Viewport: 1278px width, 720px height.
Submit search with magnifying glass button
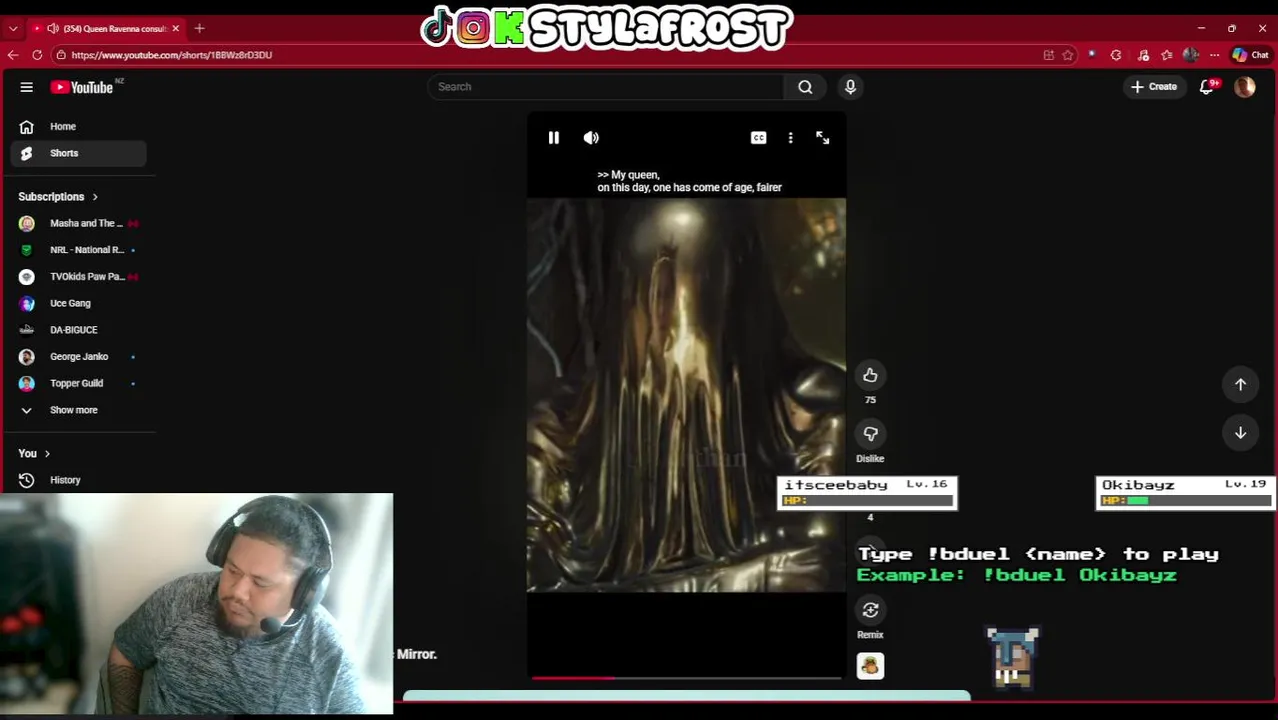pos(805,87)
